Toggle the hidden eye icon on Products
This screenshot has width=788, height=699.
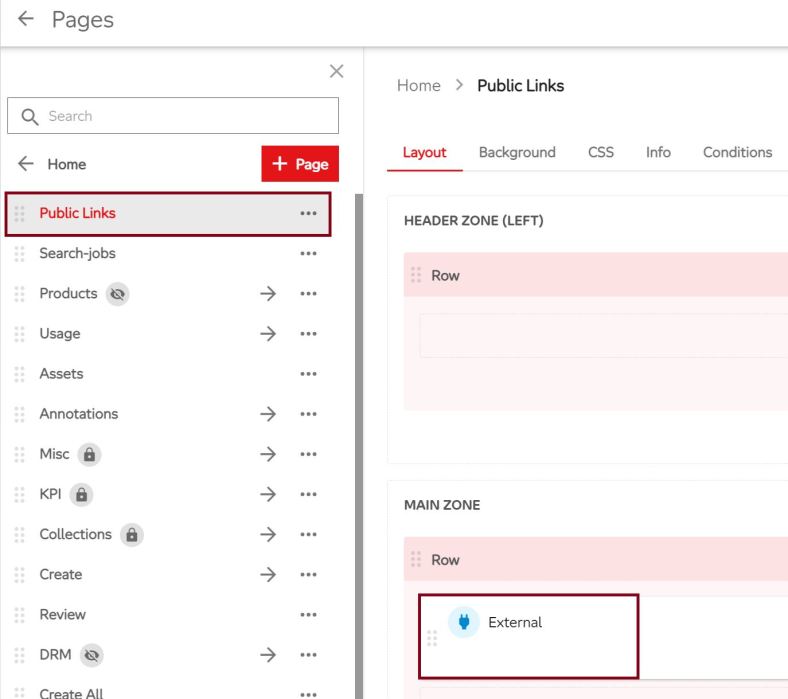pyautogui.click(x=118, y=294)
